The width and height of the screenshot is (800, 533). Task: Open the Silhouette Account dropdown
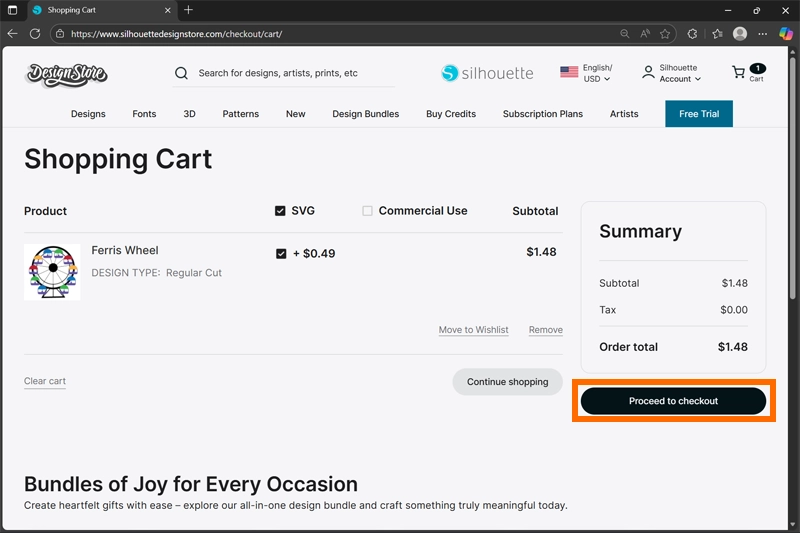click(x=672, y=73)
